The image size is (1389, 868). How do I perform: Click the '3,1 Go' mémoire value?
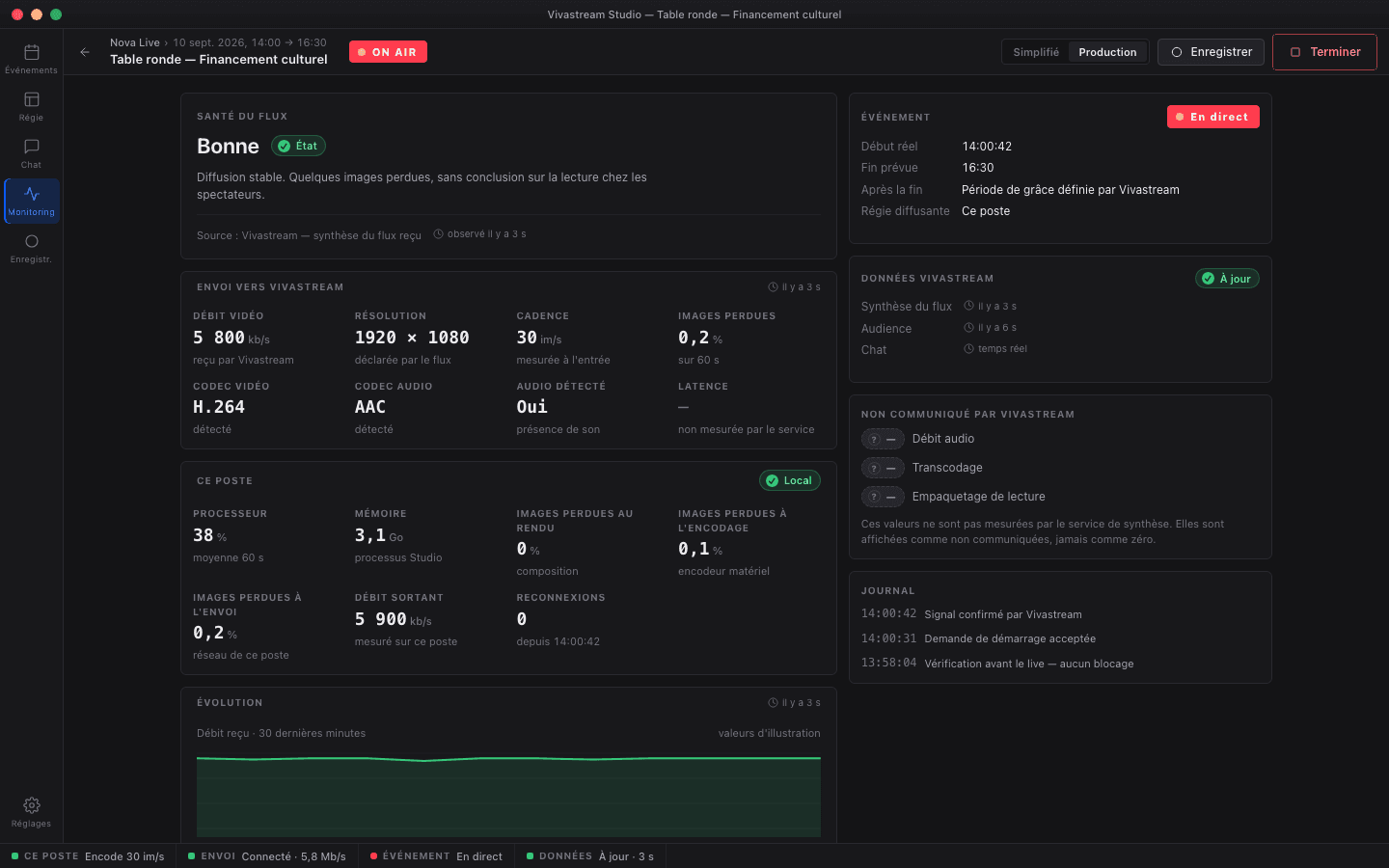click(379, 535)
